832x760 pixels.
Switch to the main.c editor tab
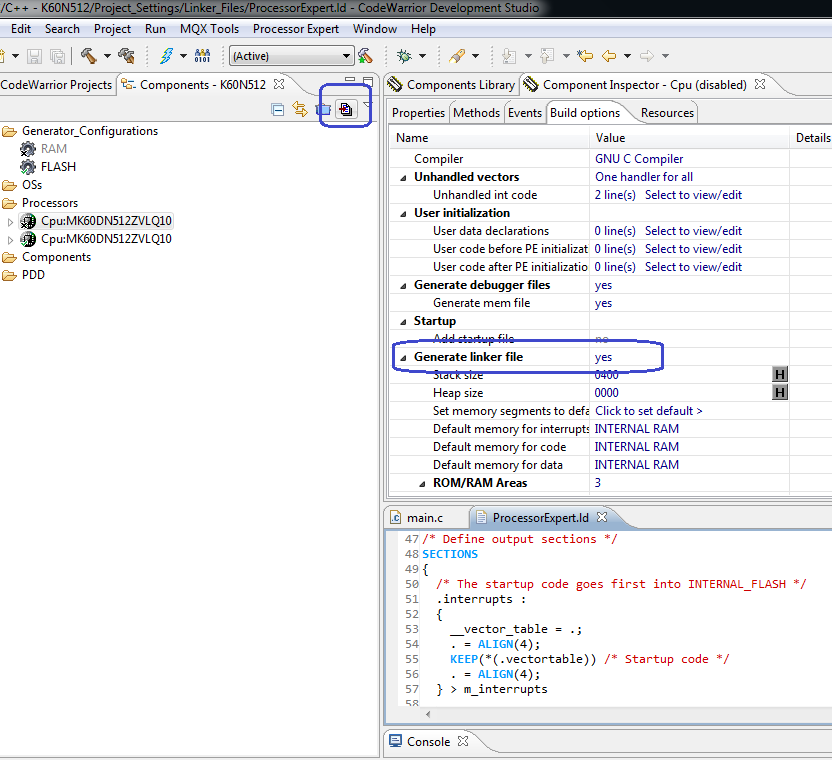[424, 518]
